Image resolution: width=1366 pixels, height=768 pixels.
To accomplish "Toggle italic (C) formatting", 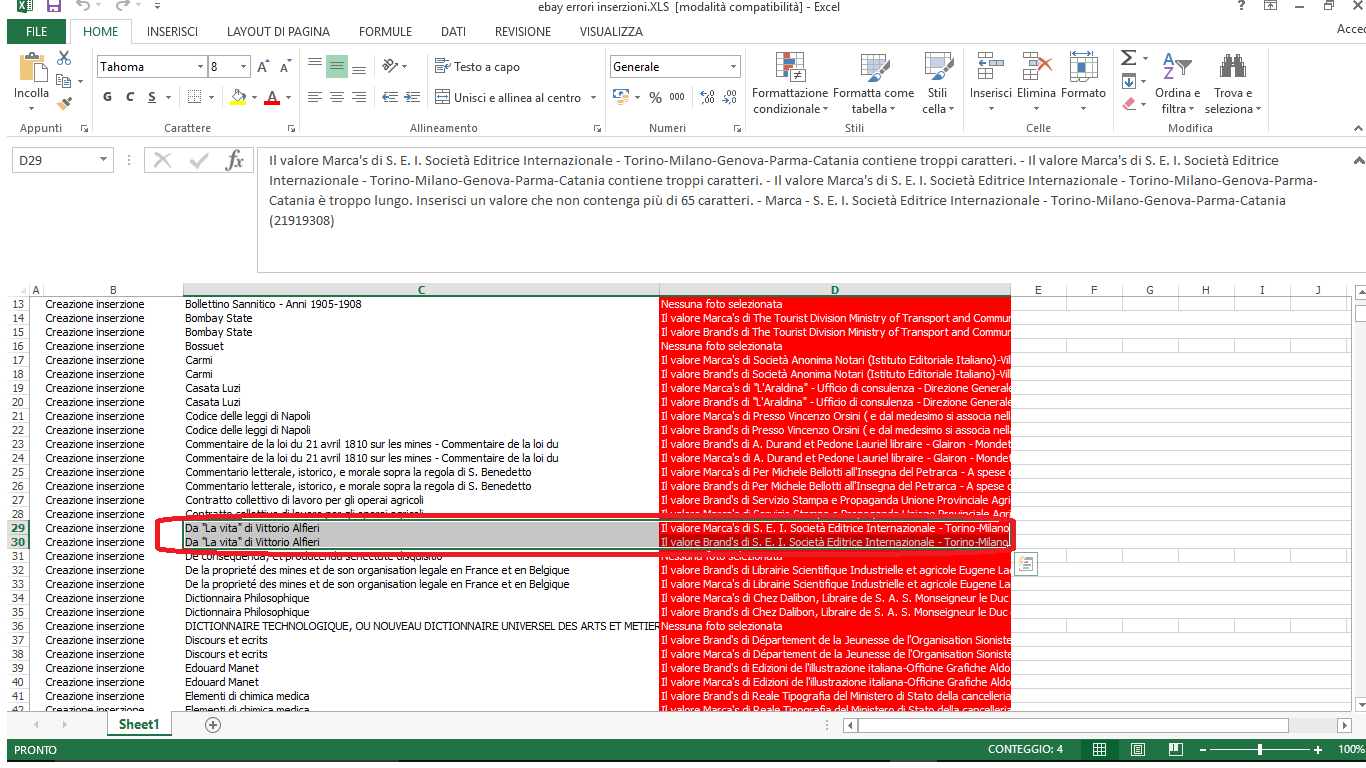I will (130, 97).
